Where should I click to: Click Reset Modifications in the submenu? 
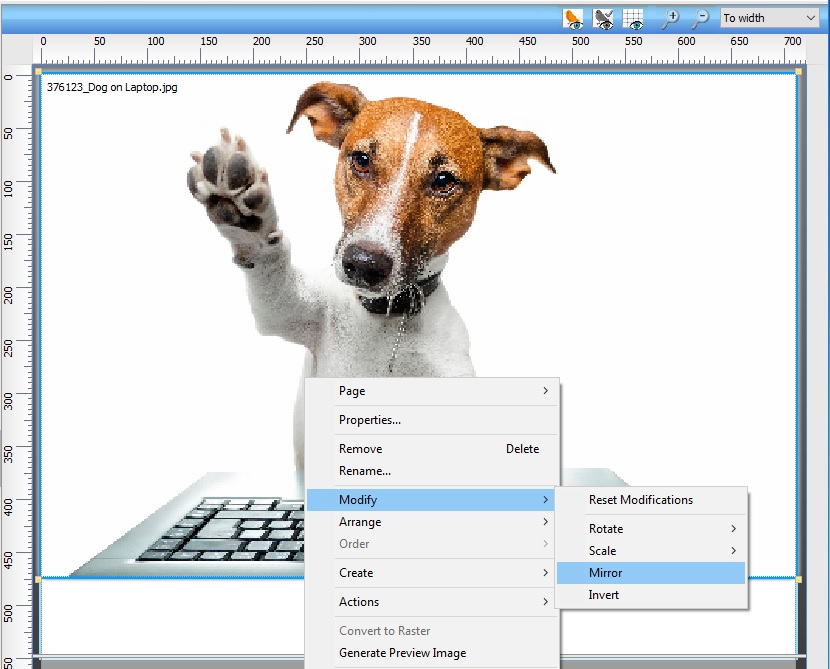coord(651,500)
